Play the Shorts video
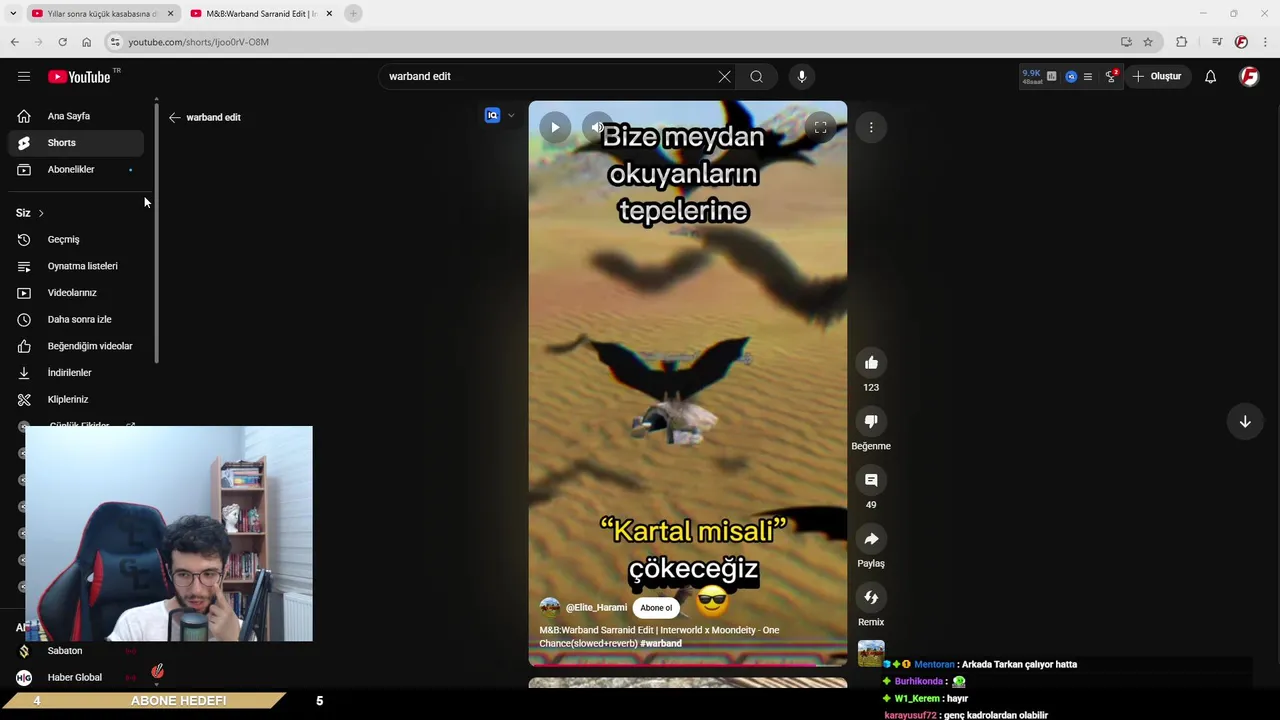This screenshot has width=1280, height=720. (x=555, y=127)
